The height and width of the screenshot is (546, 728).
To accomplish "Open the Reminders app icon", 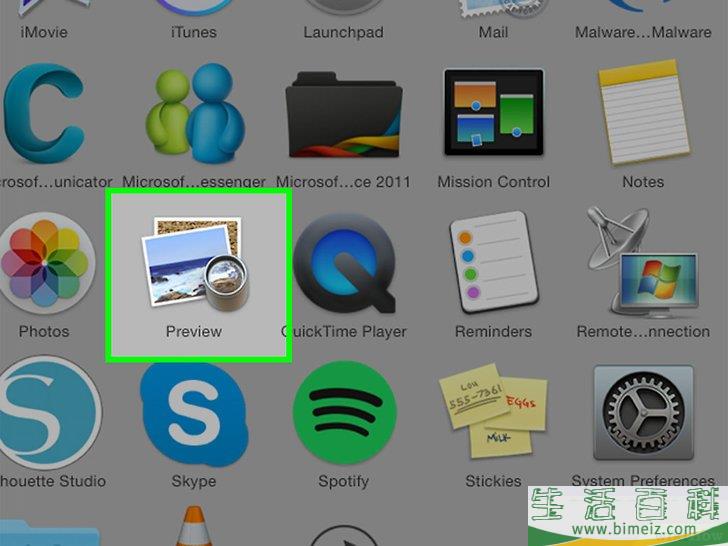I will [x=493, y=263].
